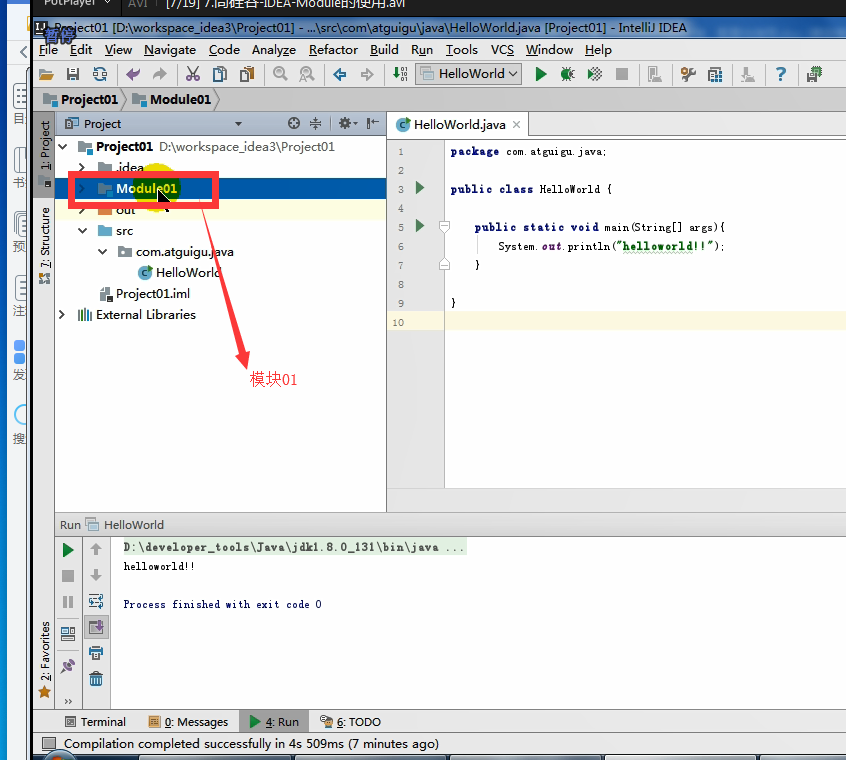Screen dimensions: 846x760
Task: Click the run gutter arrow beside main method
Action: pos(420,226)
